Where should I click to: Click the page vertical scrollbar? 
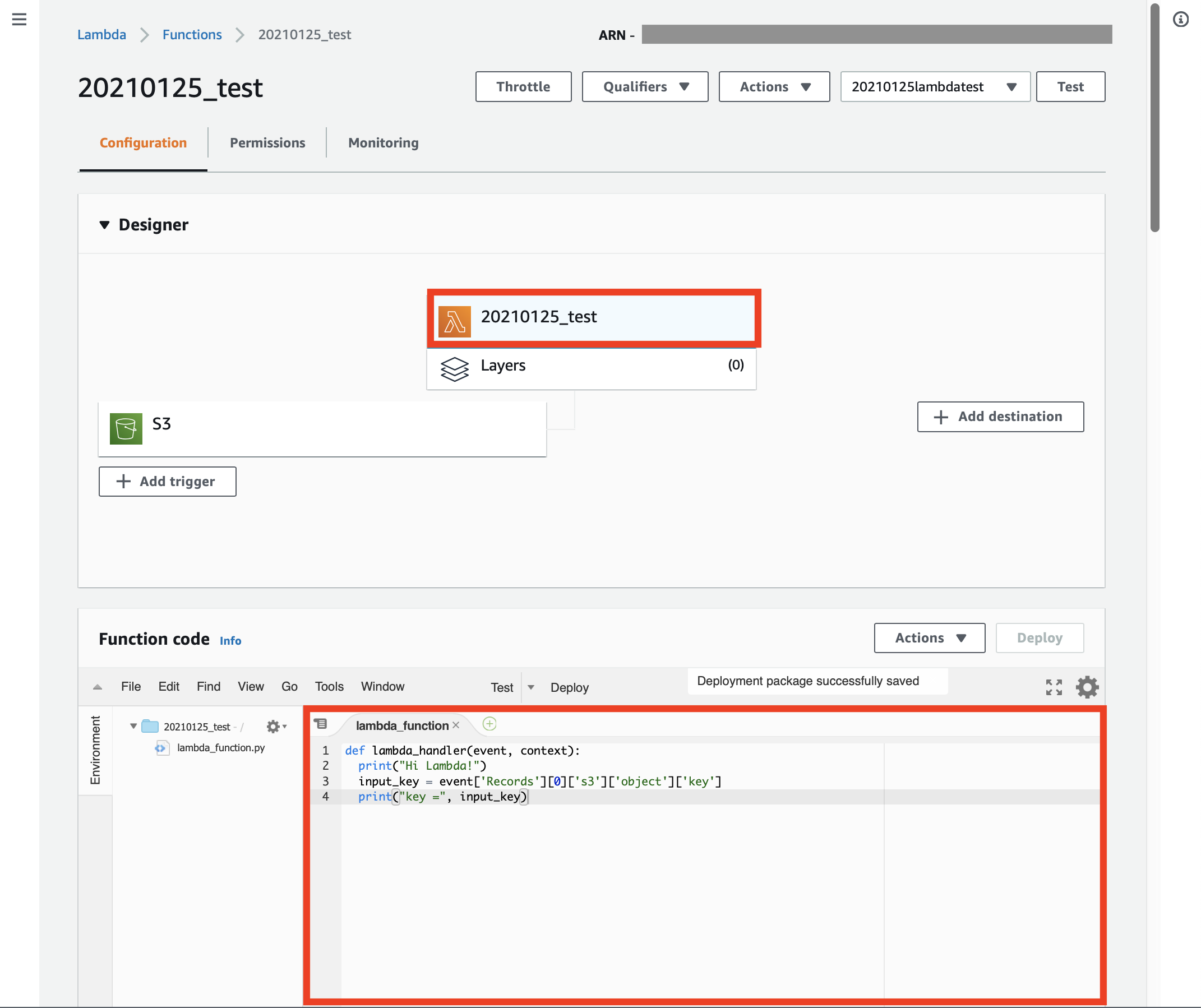(x=1154, y=117)
